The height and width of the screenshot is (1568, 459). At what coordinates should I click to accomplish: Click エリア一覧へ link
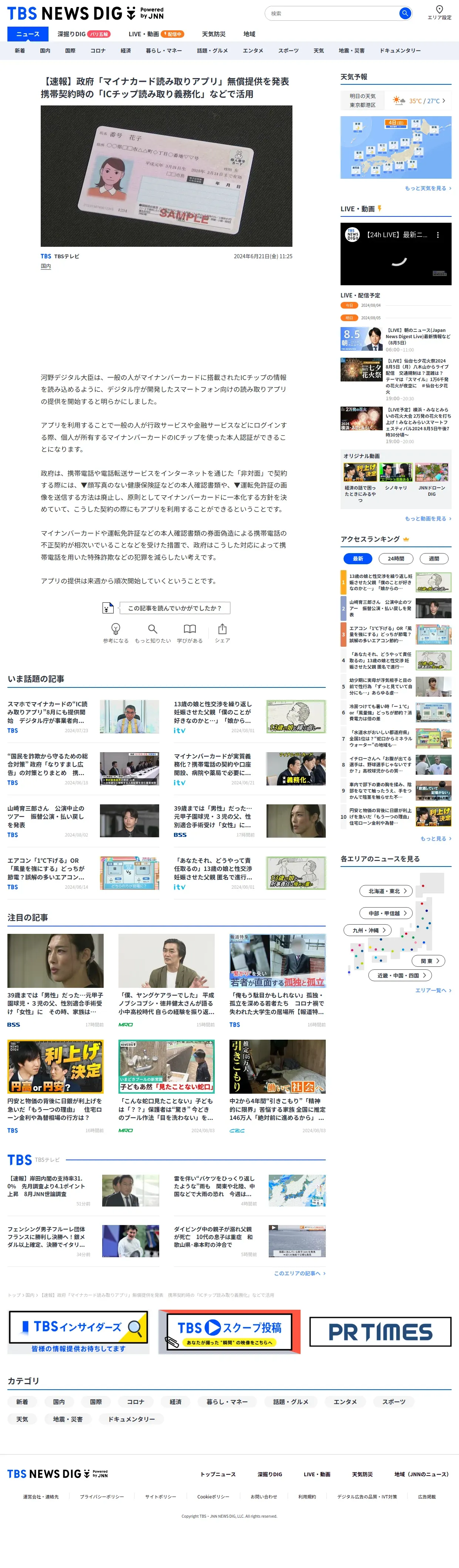(x=433, y=990)
